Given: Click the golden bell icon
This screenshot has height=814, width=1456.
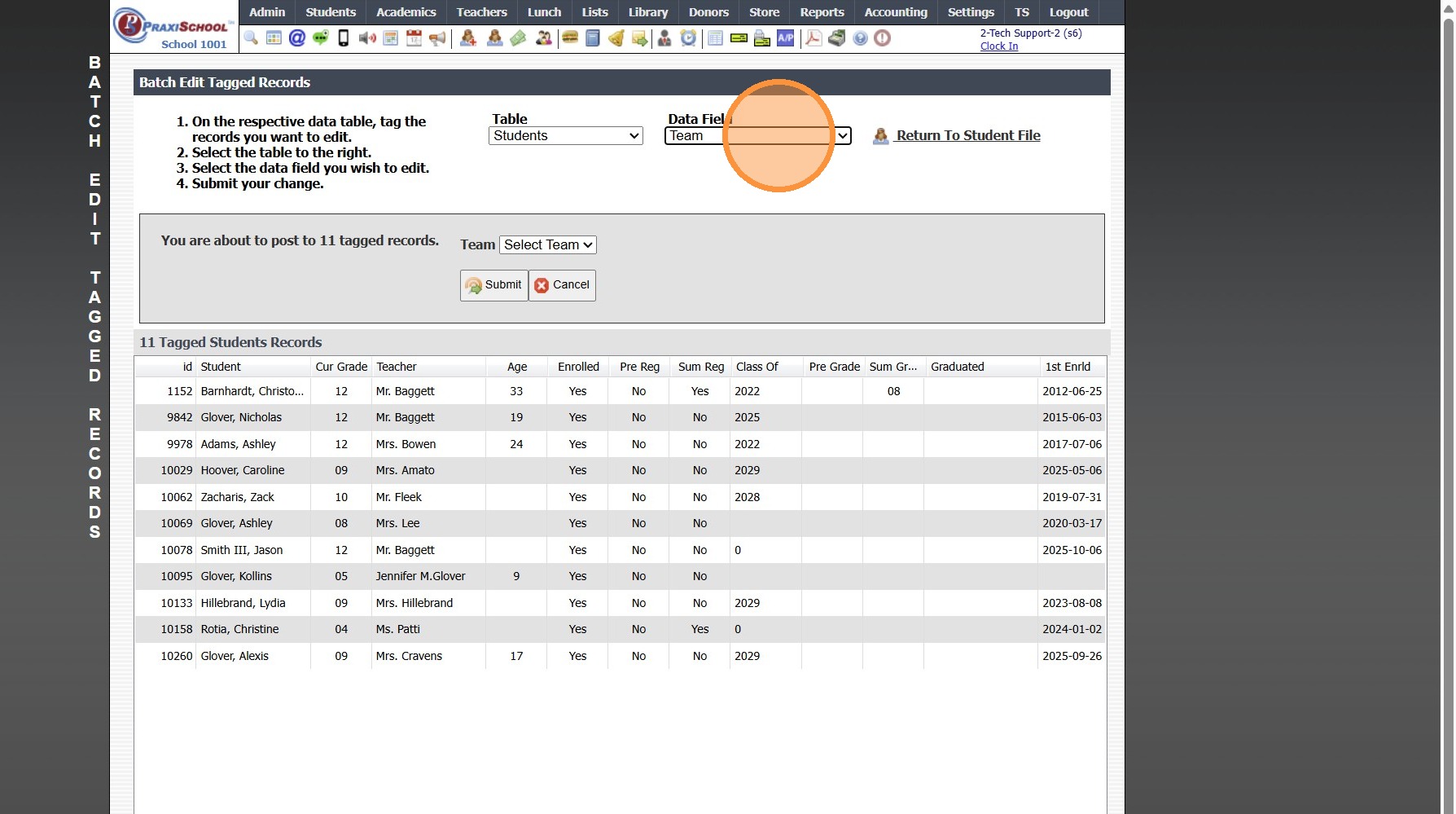Looking at the screenshot, I should click(616, 38).
